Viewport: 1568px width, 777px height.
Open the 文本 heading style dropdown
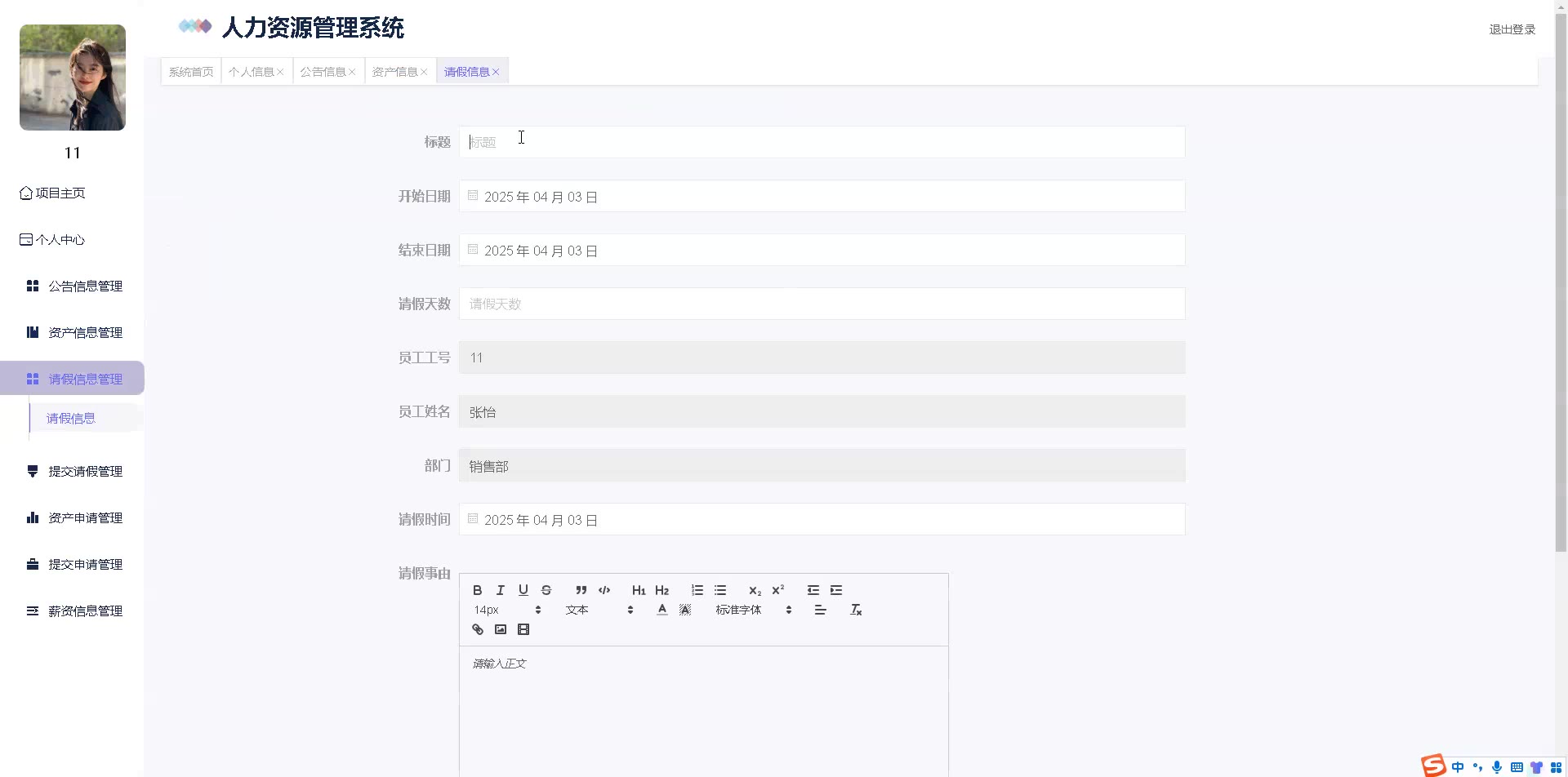coord(599,610)
